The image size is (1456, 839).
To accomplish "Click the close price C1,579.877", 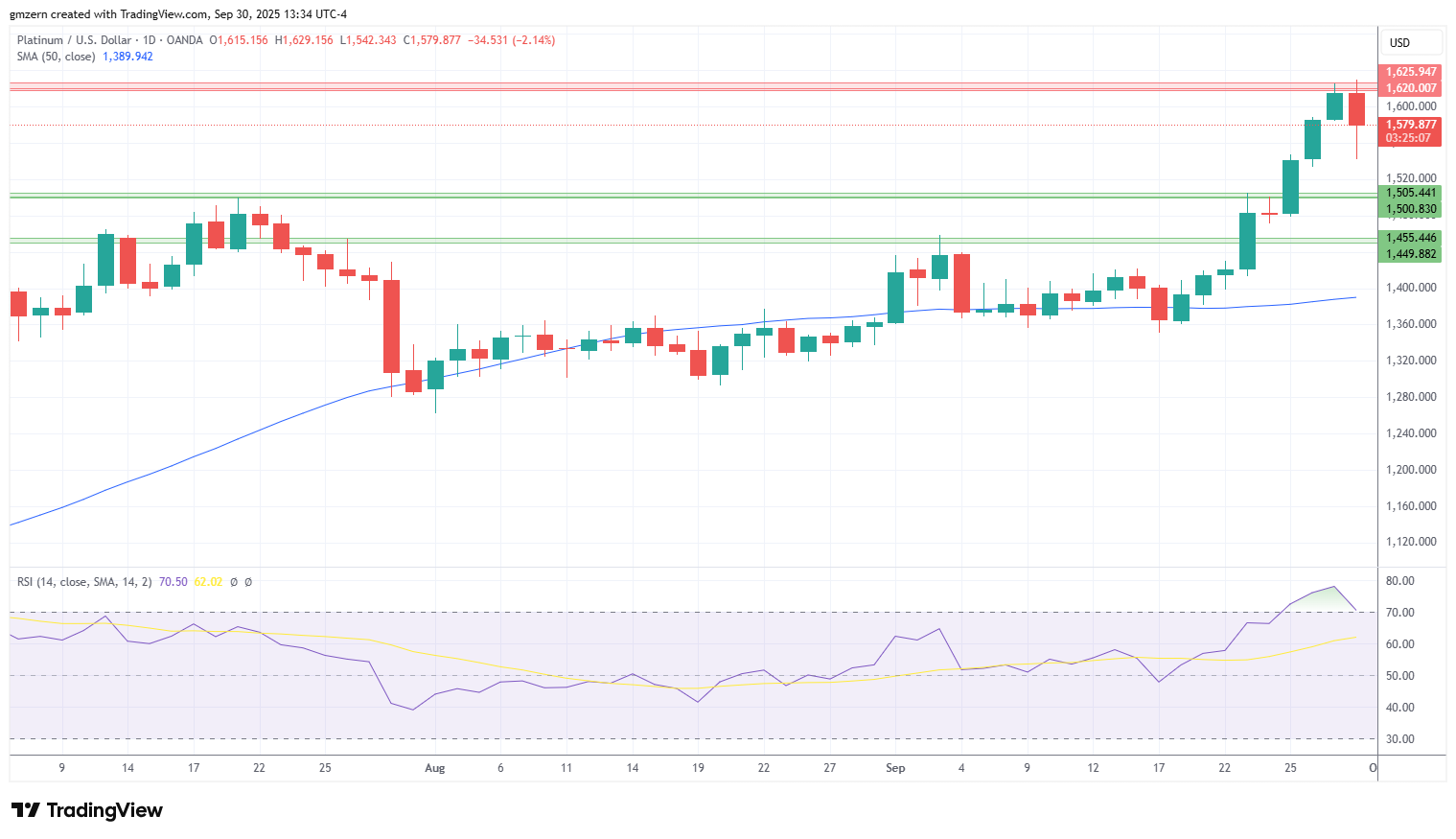I will (431, 40).
